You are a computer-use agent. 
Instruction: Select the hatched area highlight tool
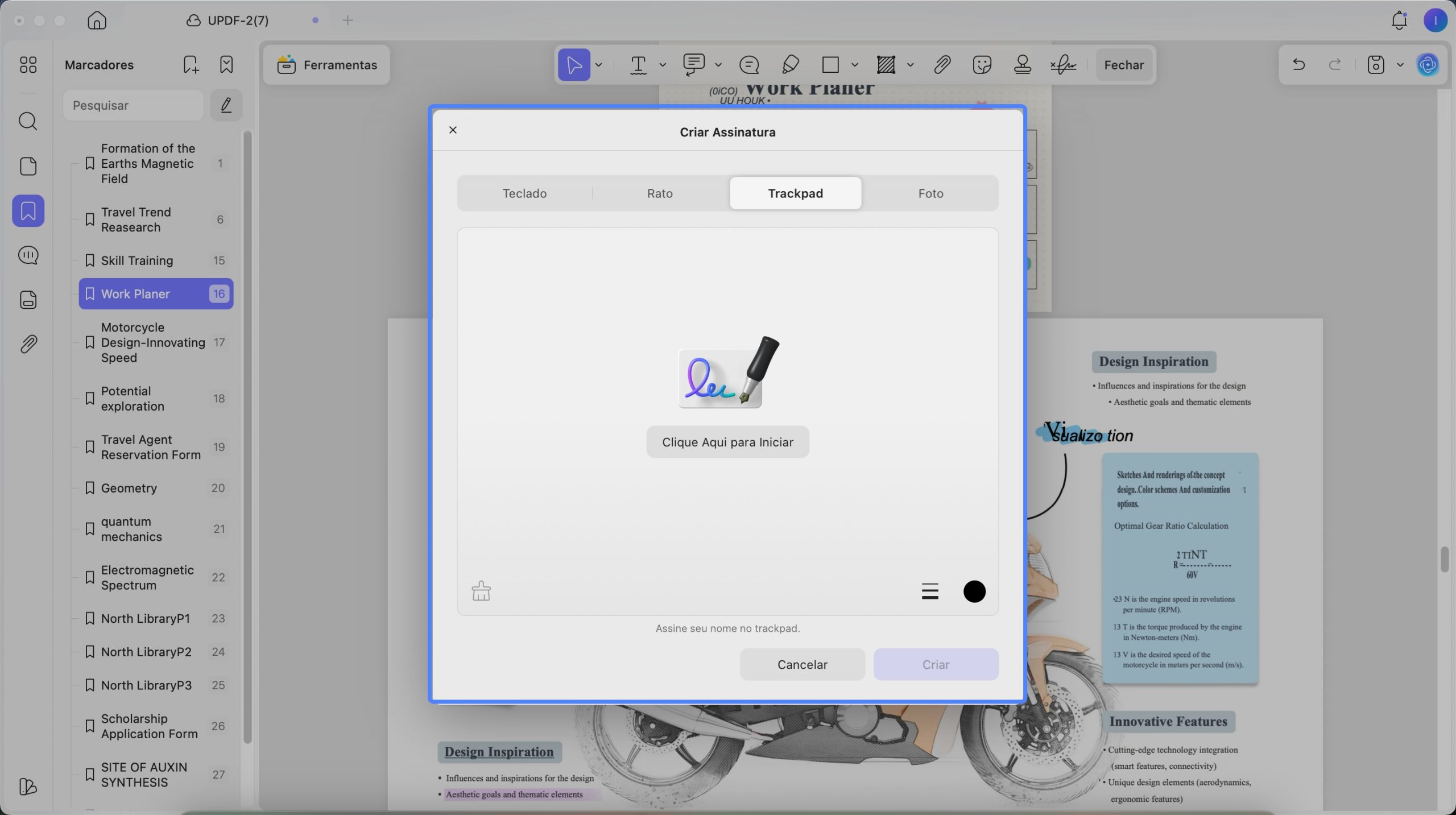886,65
